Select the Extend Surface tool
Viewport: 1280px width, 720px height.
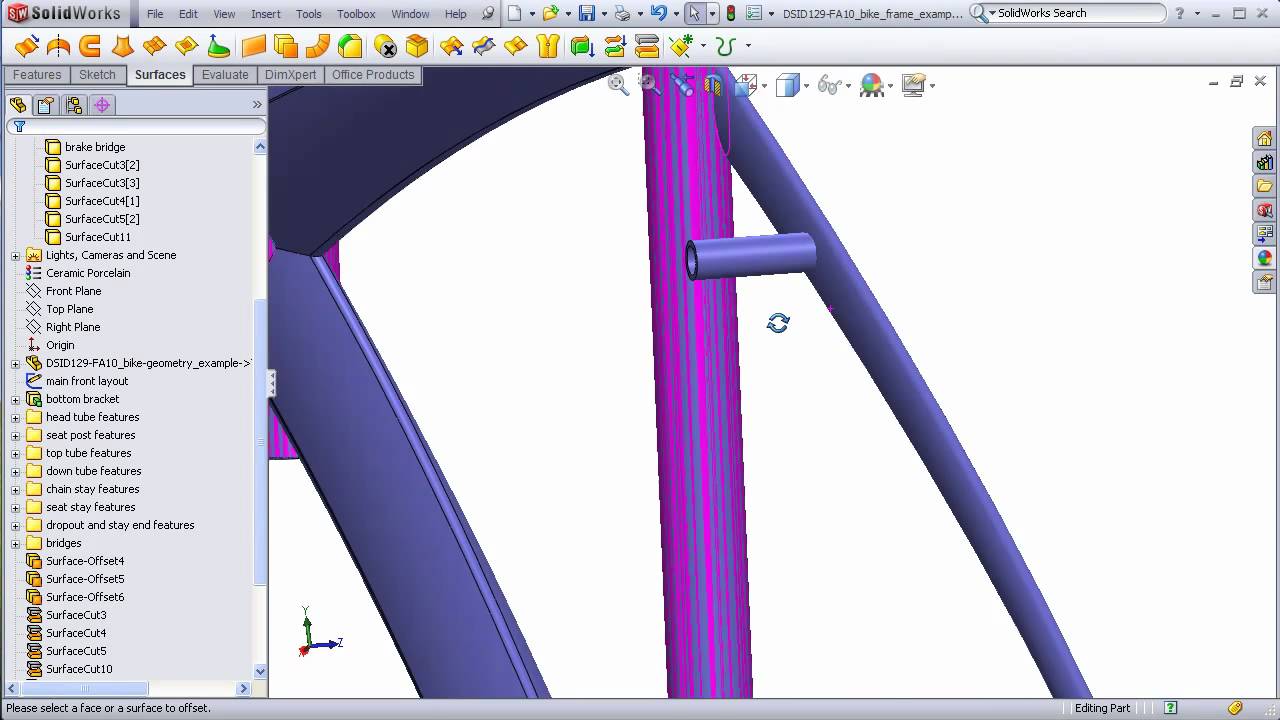tap(451, 46)
